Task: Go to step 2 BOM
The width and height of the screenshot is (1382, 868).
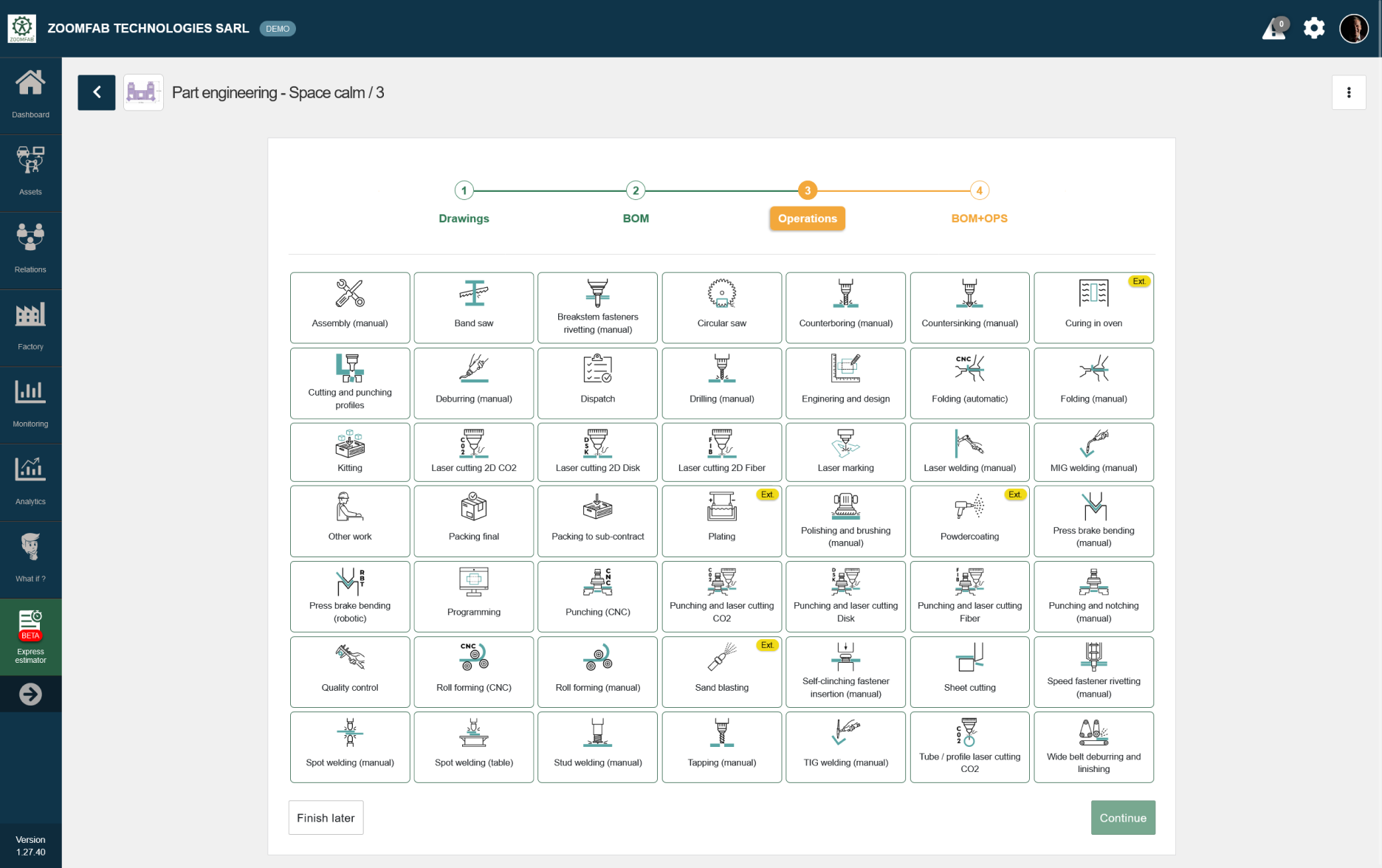Action: tap(636, 203)
